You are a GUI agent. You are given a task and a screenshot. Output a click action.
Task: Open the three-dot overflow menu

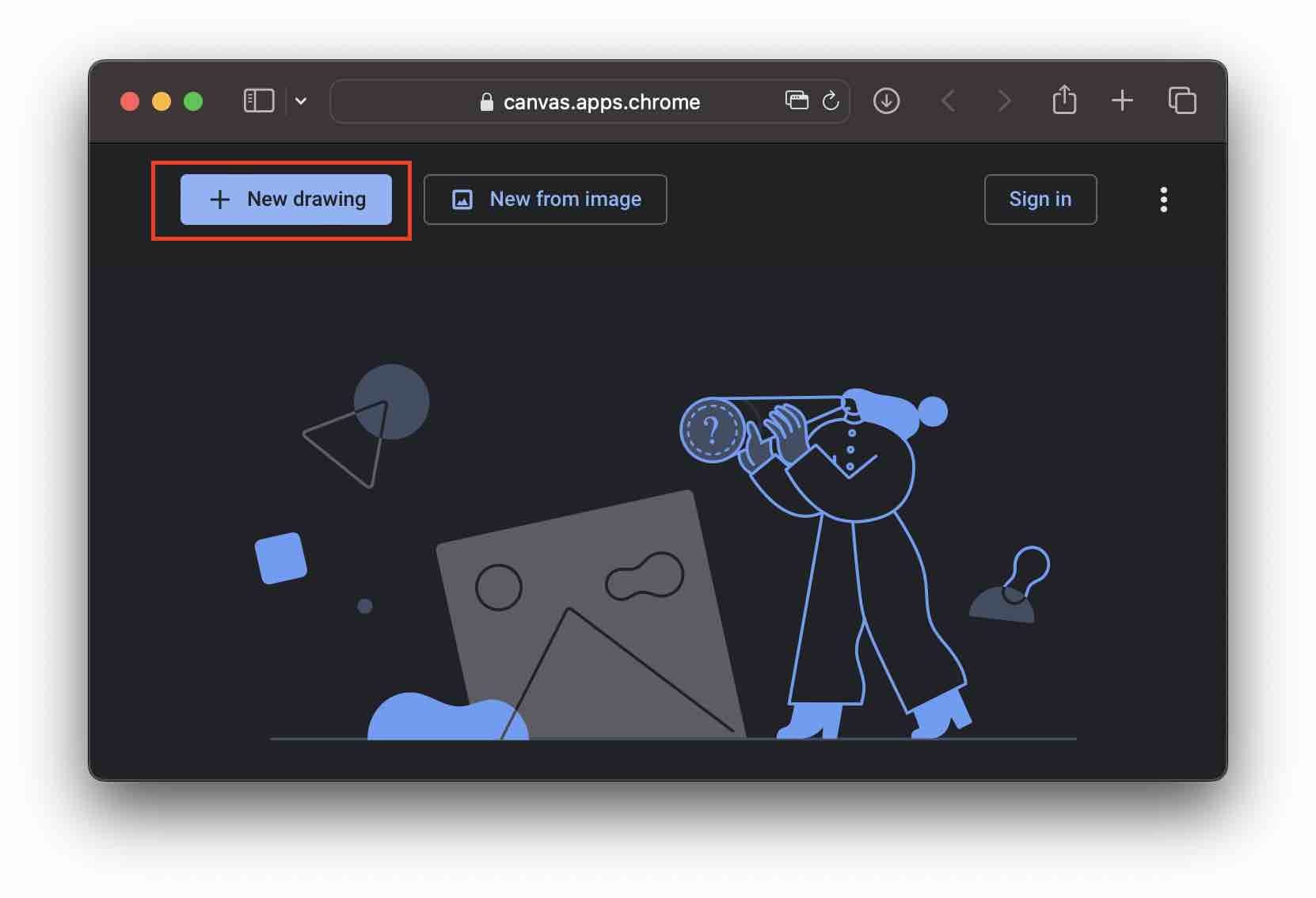(x=1163, y=200)
